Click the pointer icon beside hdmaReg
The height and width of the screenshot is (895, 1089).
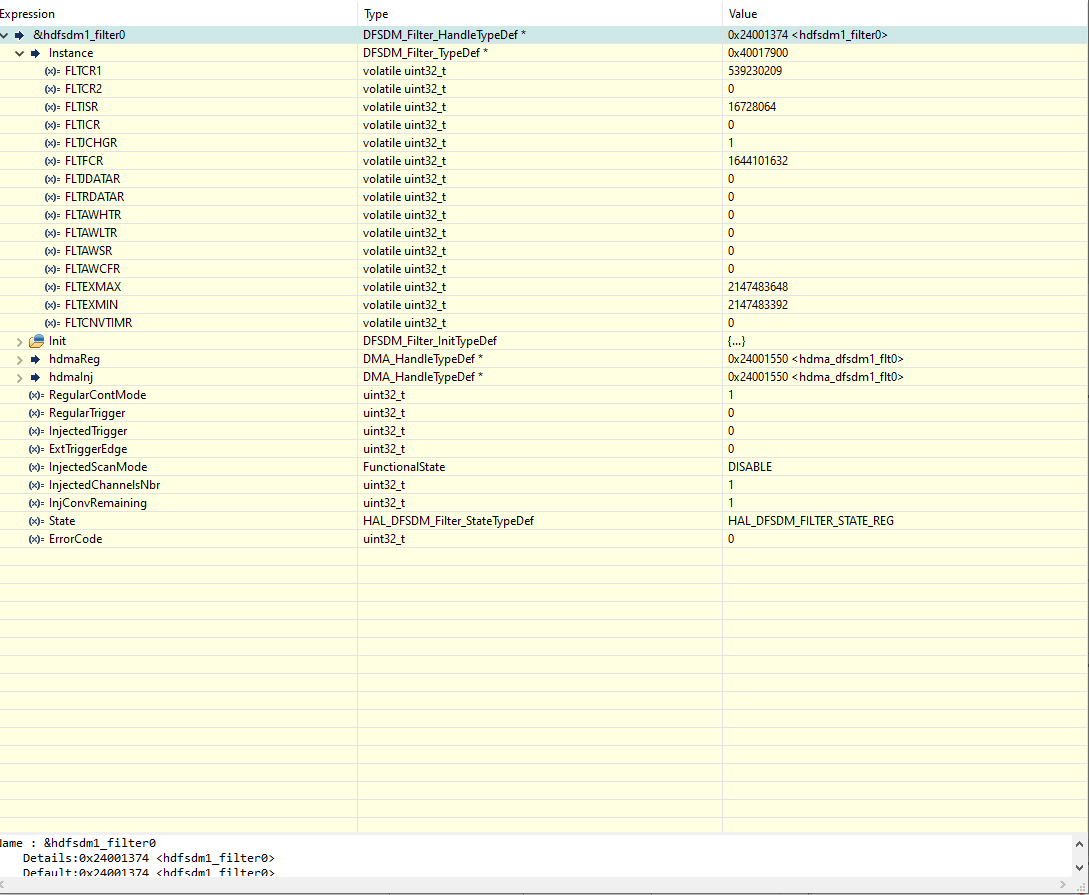pyautogui.click(x=35, y=358)
